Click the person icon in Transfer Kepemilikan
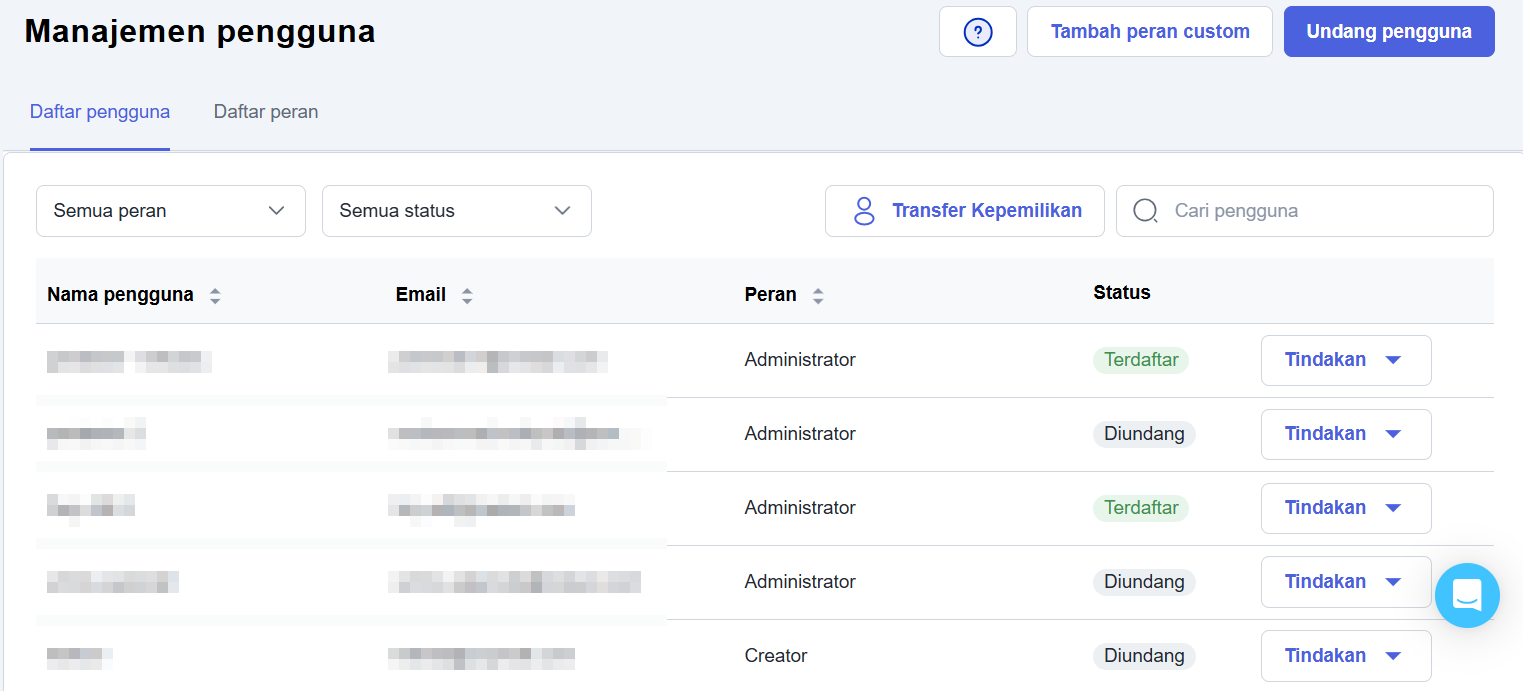The image size is (1523, 691). pyautogui.click(x=863, y=211)
